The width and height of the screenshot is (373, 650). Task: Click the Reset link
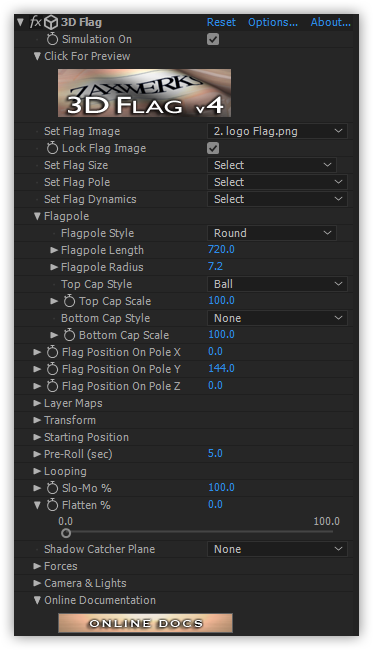click(x=221, y=22)
